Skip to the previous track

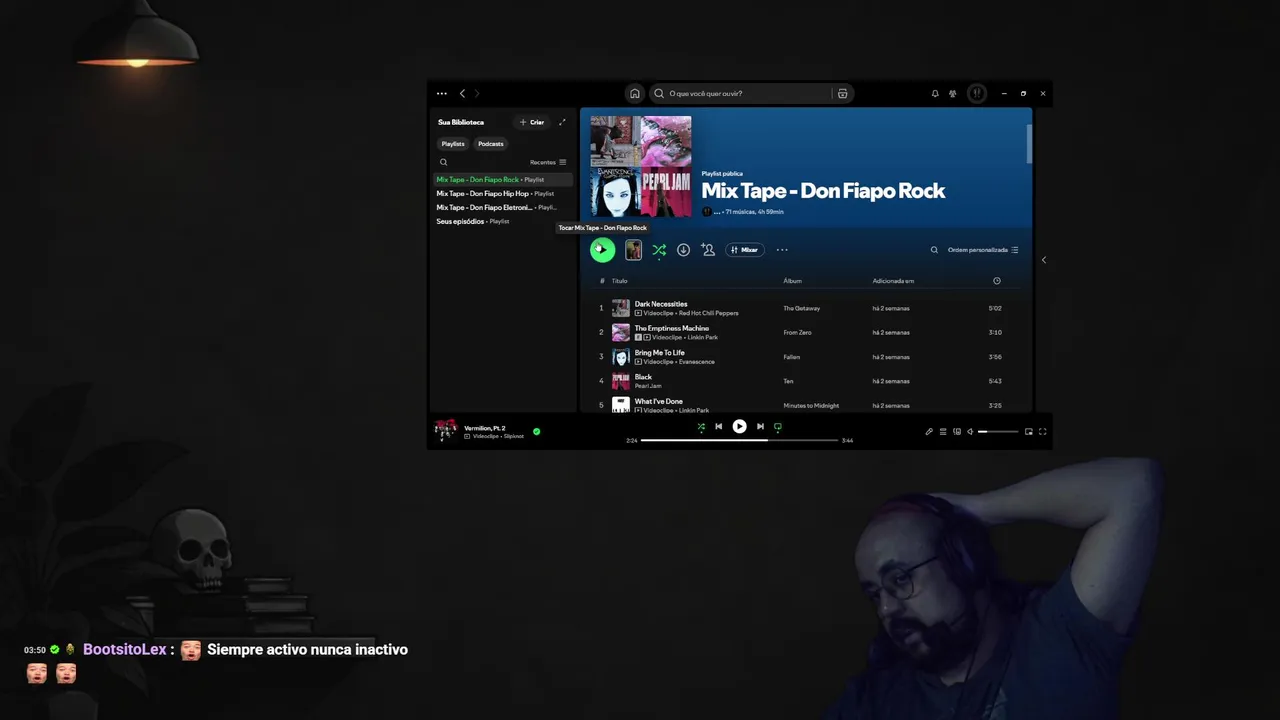(718, 426)
